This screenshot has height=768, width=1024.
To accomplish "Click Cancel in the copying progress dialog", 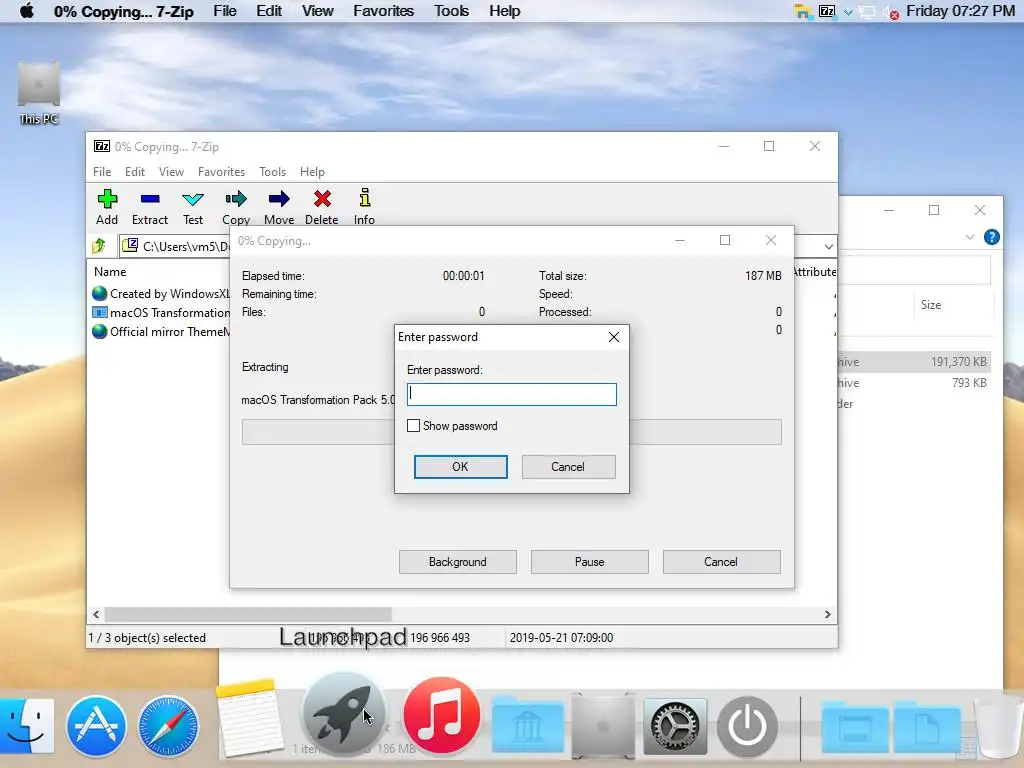I will pyautogui.click(x=721, y=562).
